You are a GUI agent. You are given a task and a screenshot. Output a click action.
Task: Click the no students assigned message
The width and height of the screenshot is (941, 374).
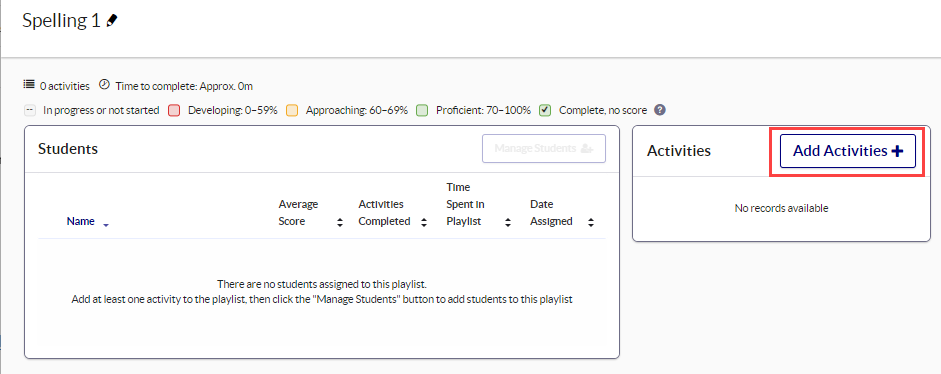point(322,283)
